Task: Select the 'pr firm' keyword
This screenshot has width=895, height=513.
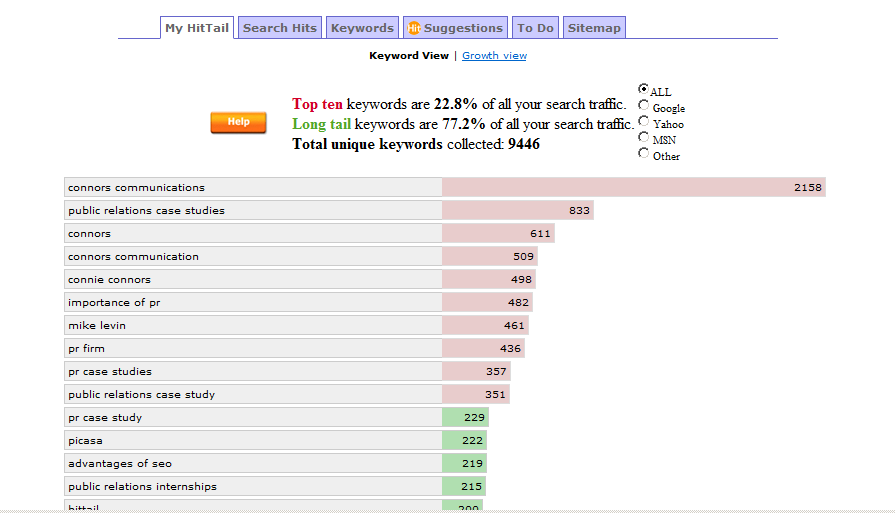Action: 253,348
